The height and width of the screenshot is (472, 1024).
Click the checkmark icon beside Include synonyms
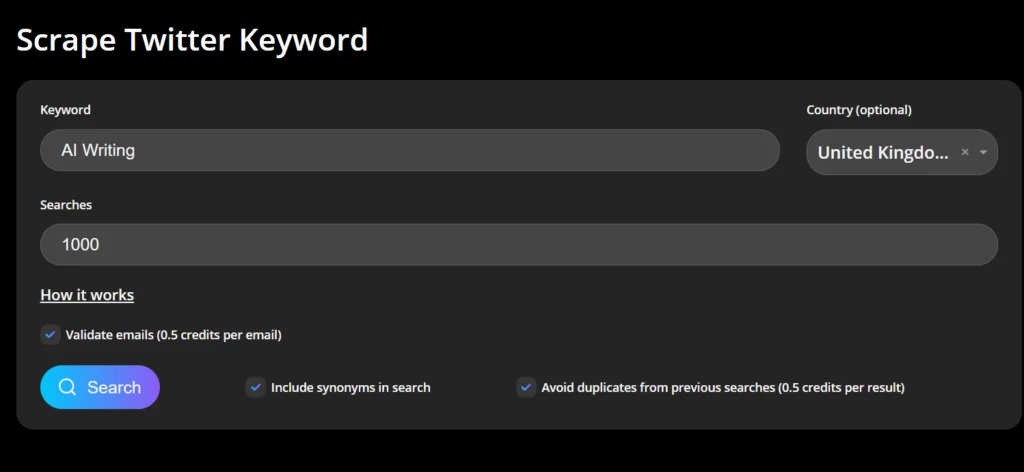click(x=255, y=387)
